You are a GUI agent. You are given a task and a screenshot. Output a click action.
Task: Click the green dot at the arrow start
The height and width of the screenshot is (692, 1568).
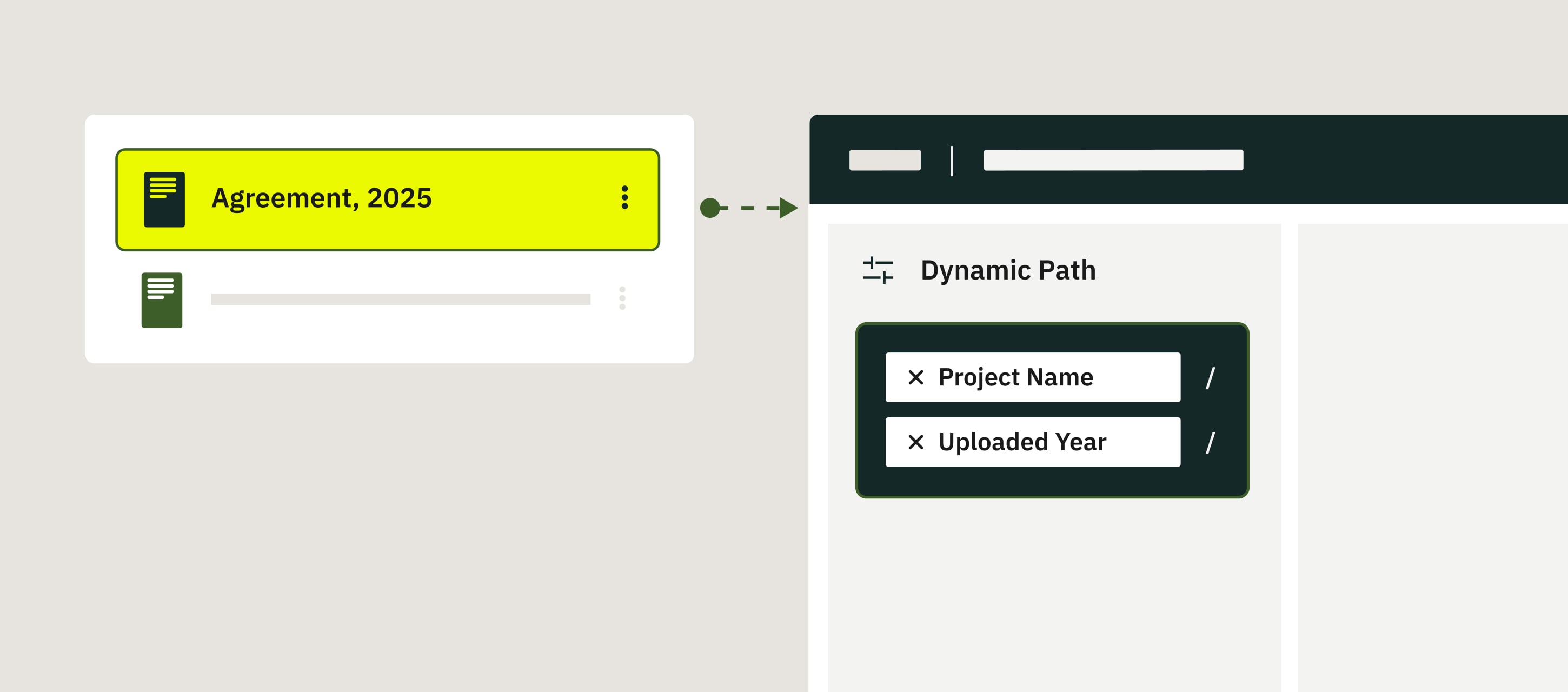point(710,208)
